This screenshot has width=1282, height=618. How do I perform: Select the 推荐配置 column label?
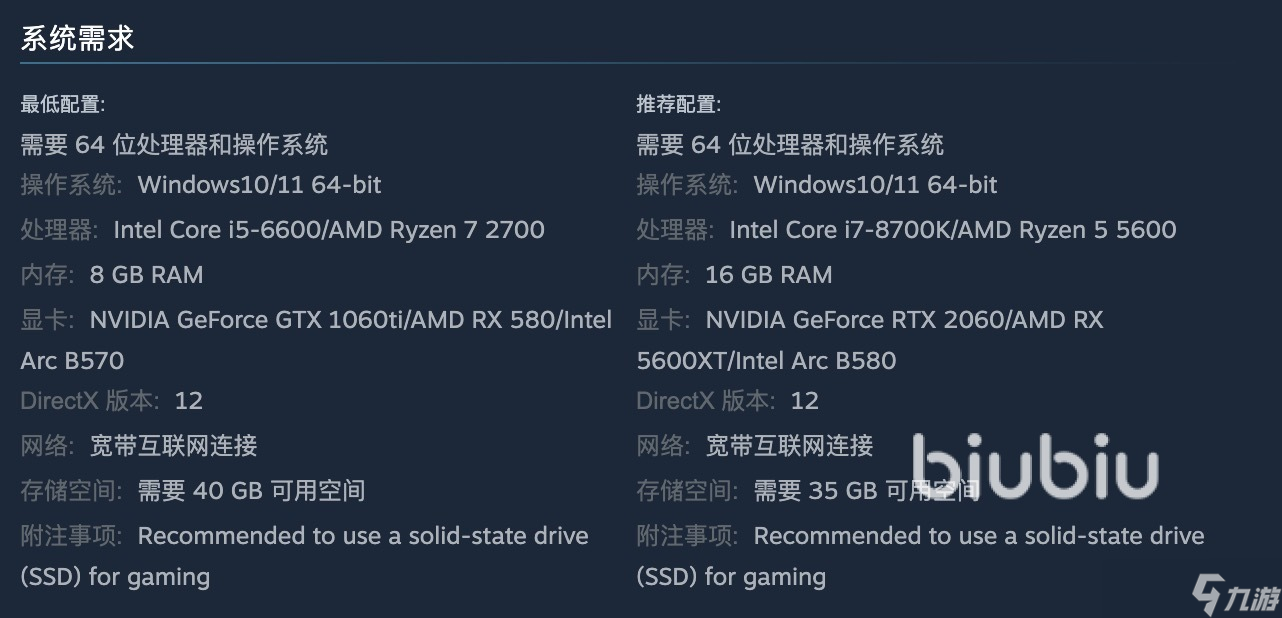(679, 104)
